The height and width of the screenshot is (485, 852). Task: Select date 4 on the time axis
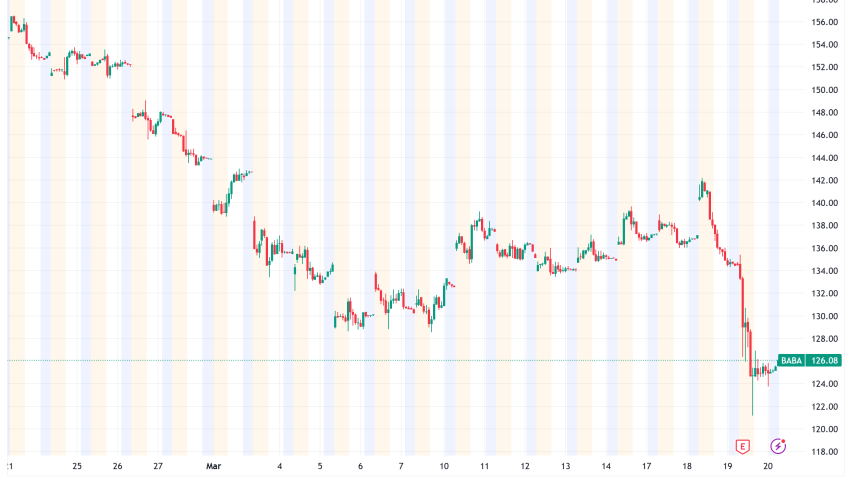point(280,466)
